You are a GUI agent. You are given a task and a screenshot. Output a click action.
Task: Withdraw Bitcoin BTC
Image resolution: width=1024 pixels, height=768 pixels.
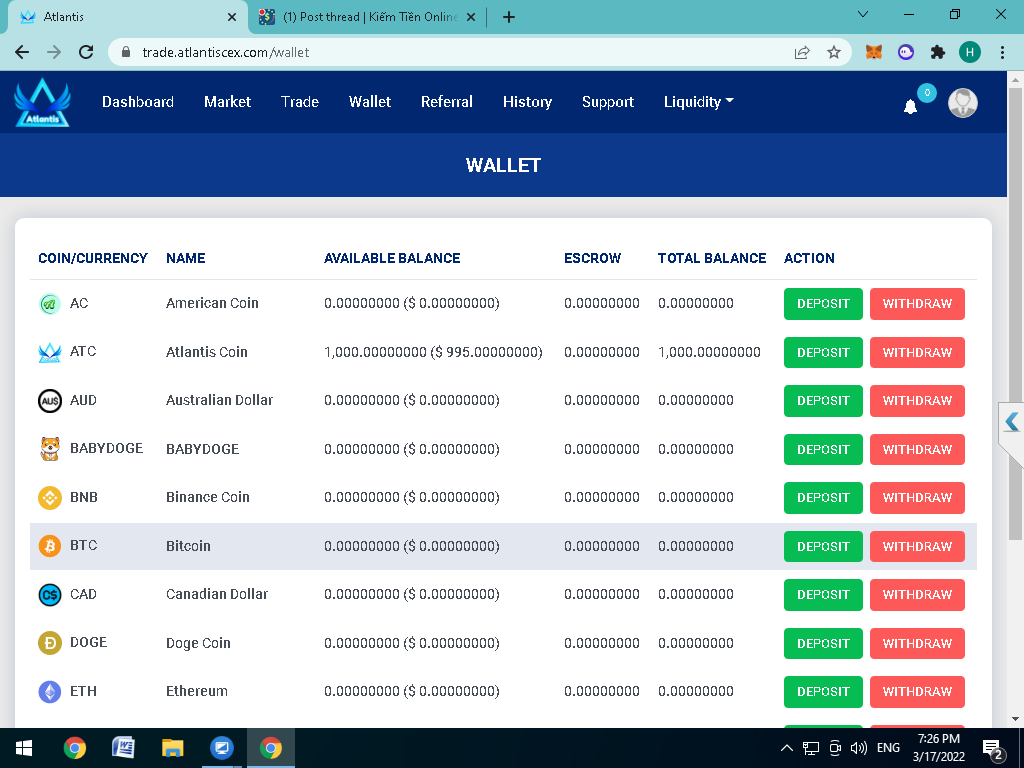[x=917, y=547]
